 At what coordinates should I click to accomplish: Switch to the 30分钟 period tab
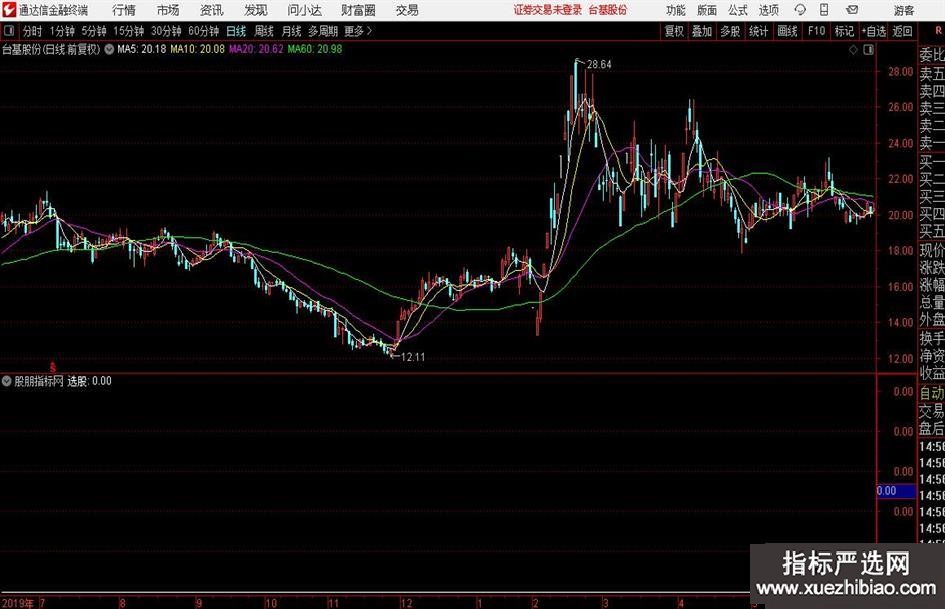click(166, 31)
